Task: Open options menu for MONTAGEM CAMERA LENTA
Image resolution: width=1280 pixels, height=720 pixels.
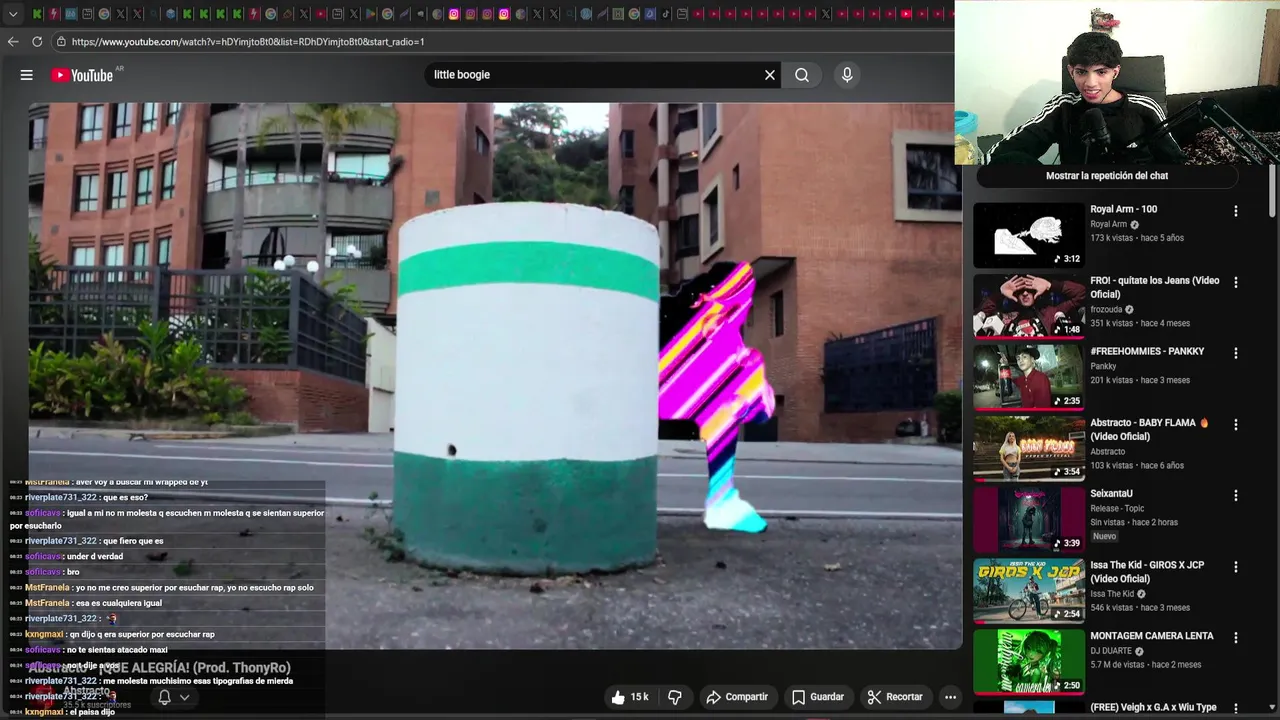Action: pos(1236,637)
